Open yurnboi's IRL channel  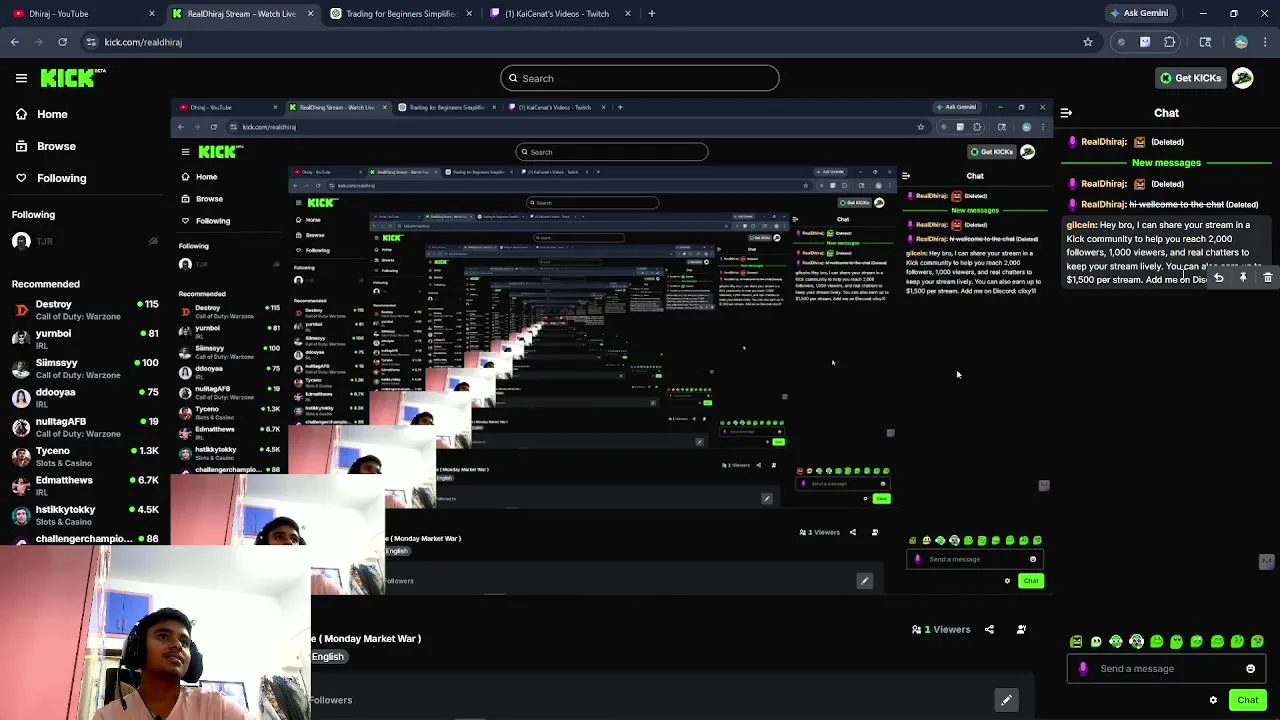[x=85, y=339]
